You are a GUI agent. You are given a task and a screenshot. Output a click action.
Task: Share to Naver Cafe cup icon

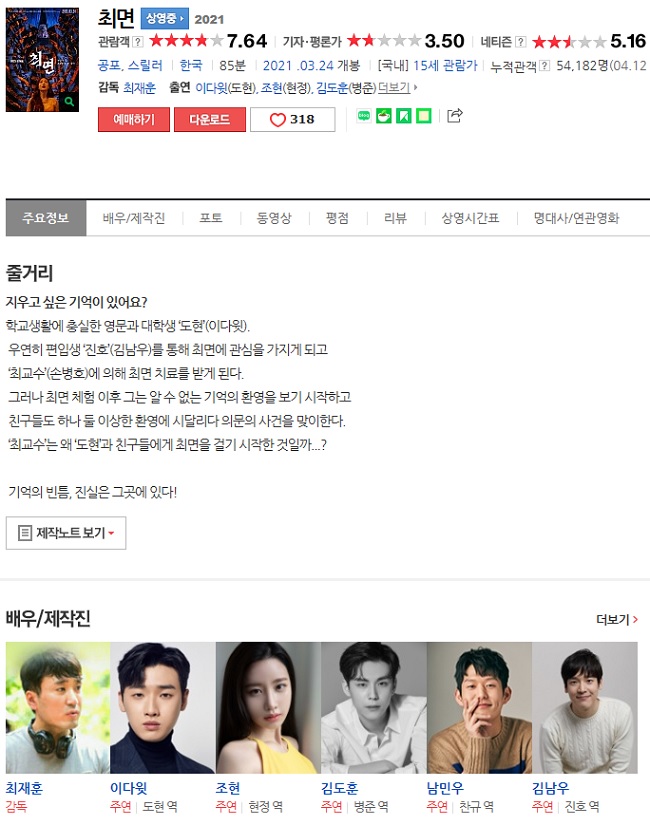tap(384, 116)
